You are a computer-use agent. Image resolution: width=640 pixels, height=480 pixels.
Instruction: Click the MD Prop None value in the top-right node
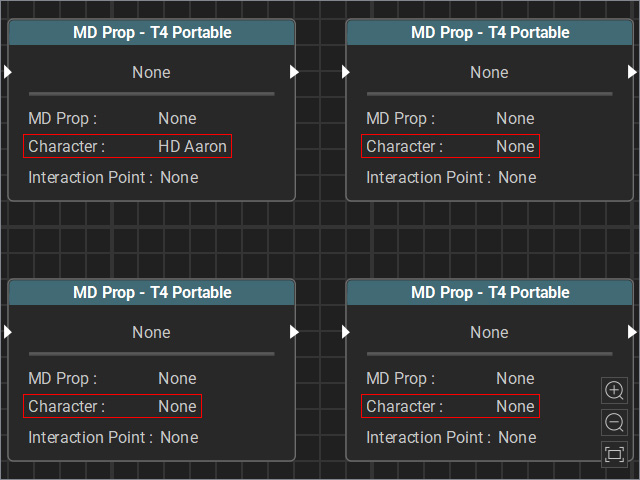click(x=515, y=119)
